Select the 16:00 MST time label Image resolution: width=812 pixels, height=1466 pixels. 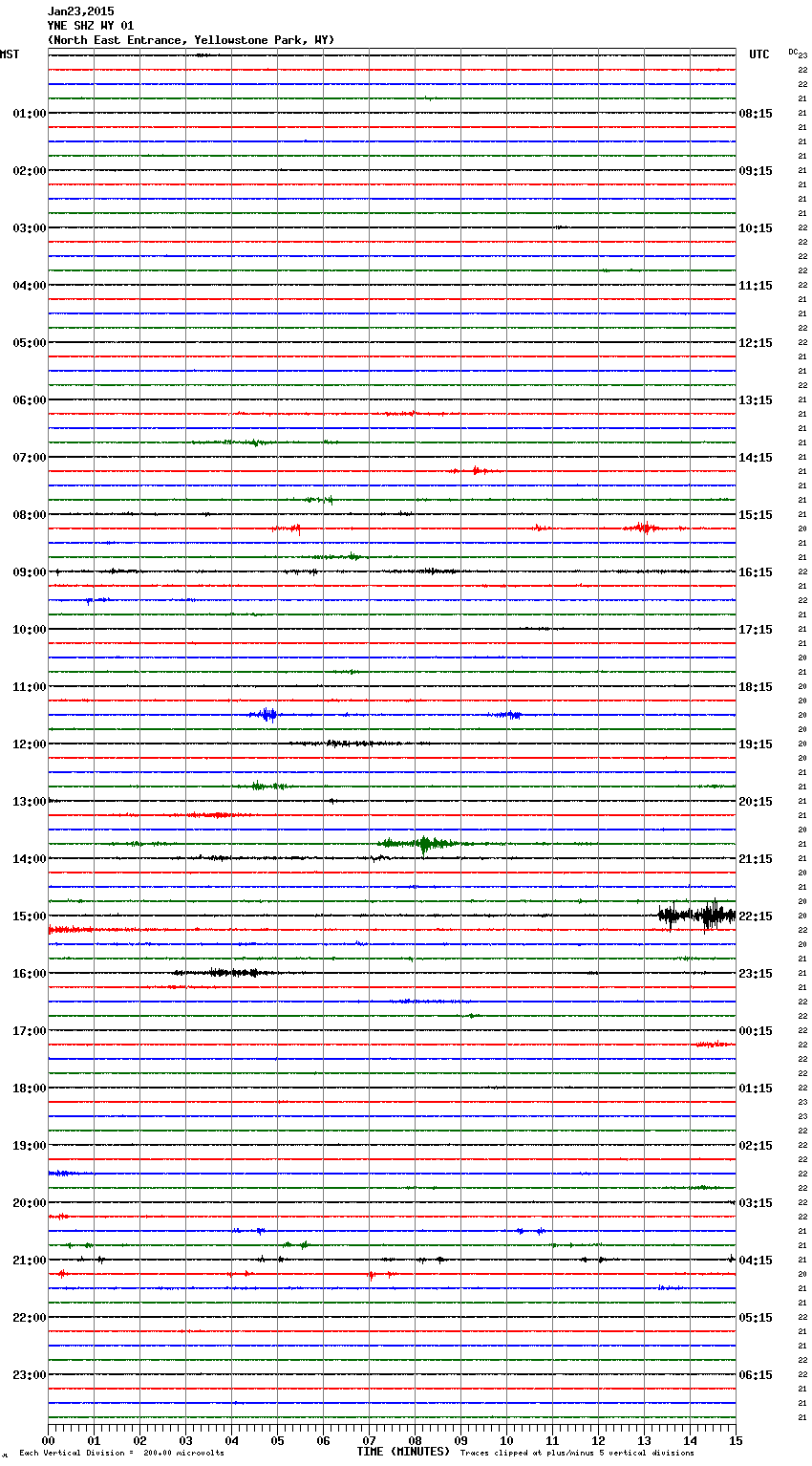[x=30, y=974]
